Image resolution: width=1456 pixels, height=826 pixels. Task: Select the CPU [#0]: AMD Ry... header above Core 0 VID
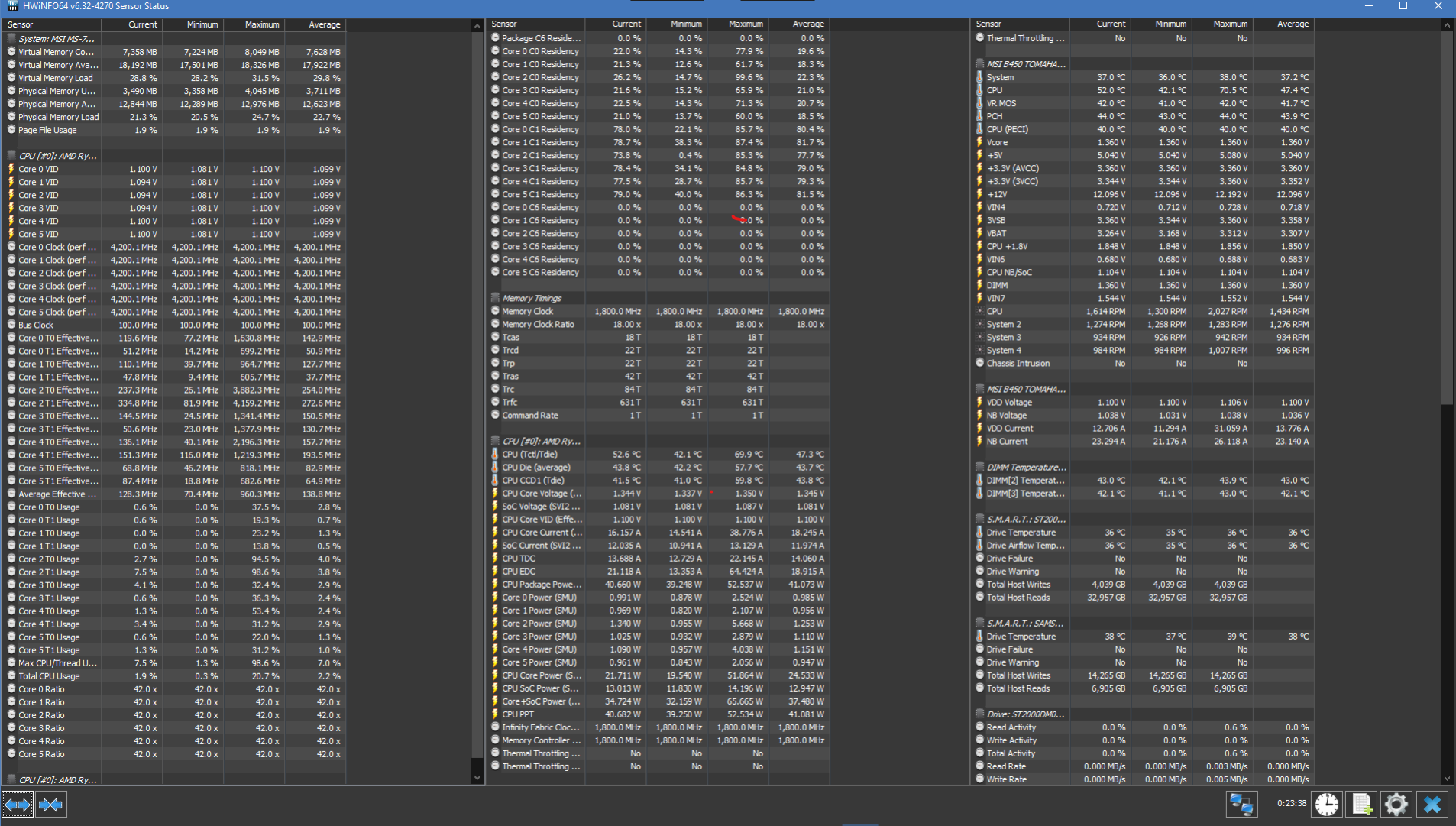[175, 156]
